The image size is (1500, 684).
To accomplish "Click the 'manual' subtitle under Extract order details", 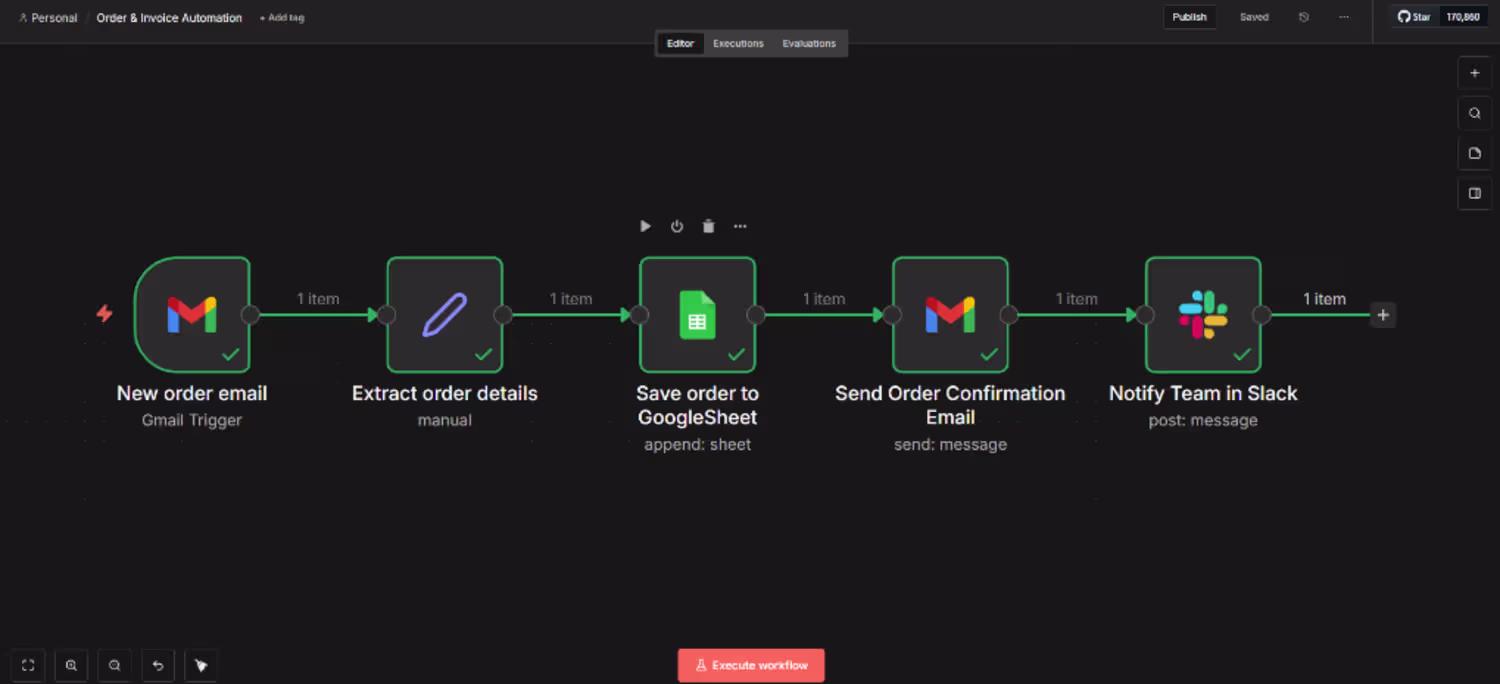I will point(445,420).
